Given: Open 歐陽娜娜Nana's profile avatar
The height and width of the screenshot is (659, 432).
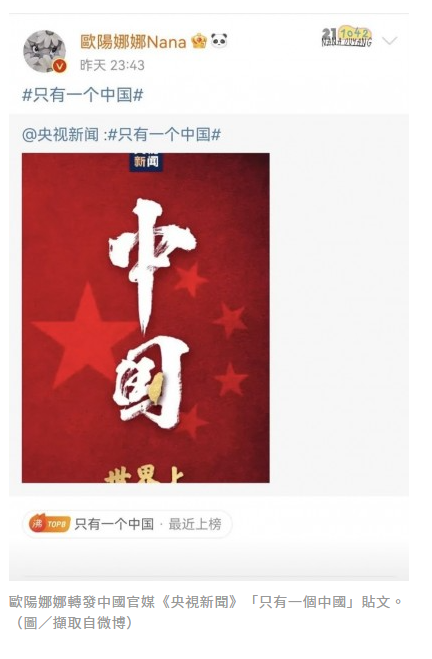Looking at the screenshot, I should point(44,51).
